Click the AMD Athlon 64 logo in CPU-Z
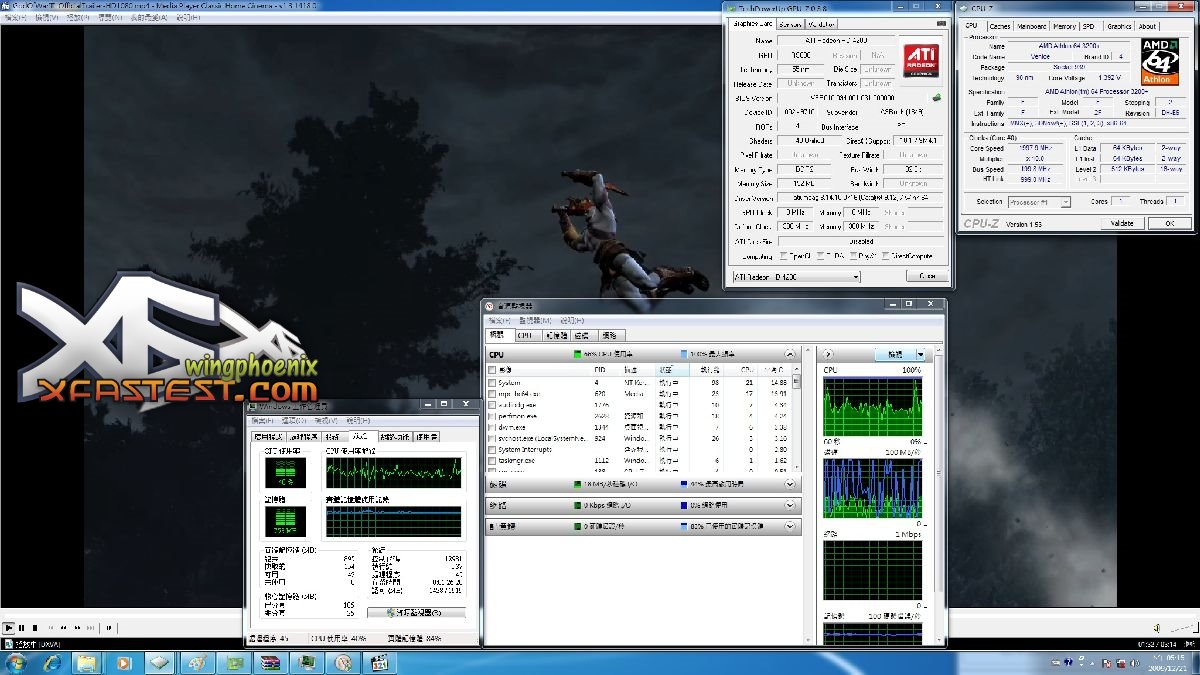The width and height of the screenshot is (1200, 675). click(x=1160, y=63)
